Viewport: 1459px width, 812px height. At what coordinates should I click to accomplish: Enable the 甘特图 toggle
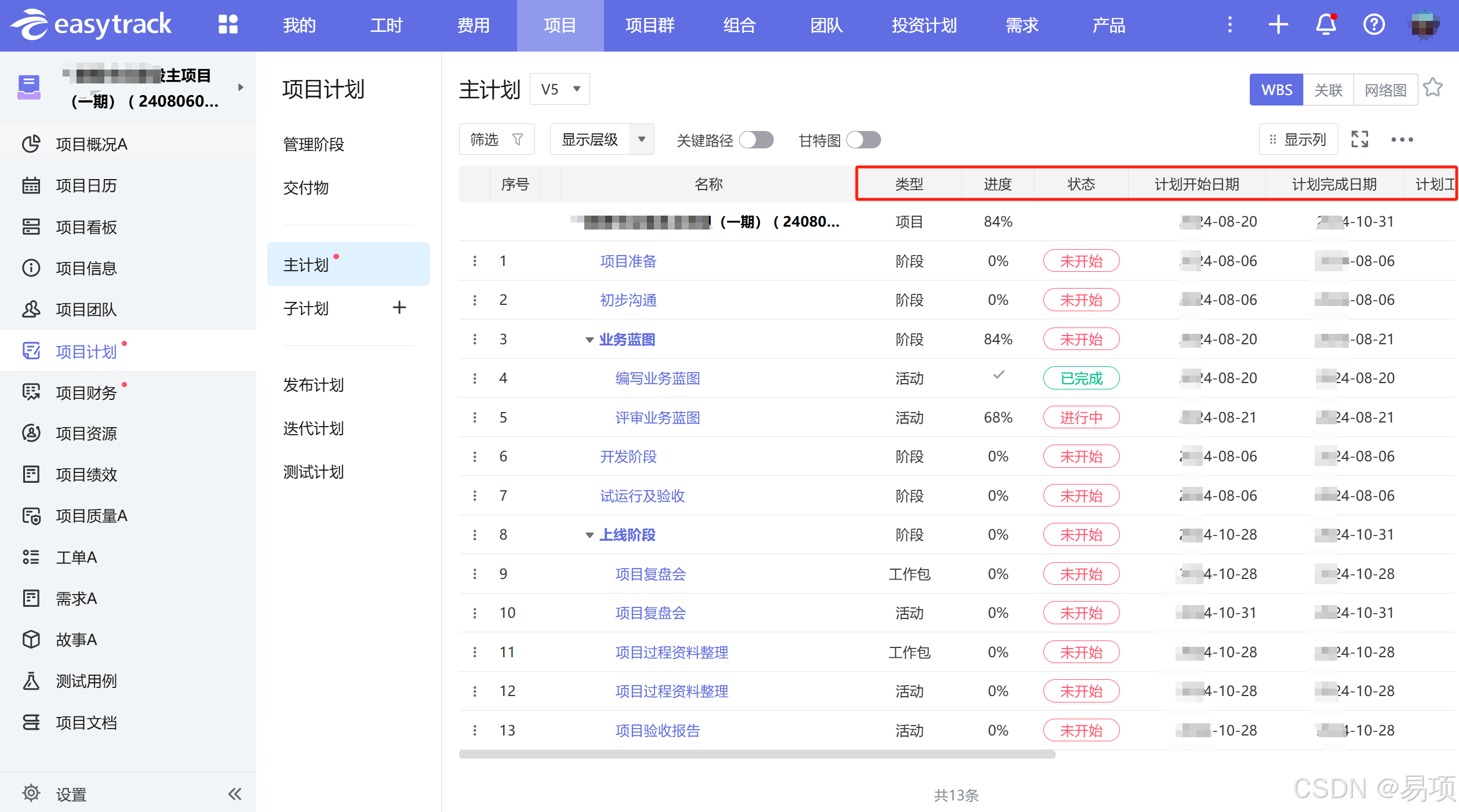click(x=863, y=140)
